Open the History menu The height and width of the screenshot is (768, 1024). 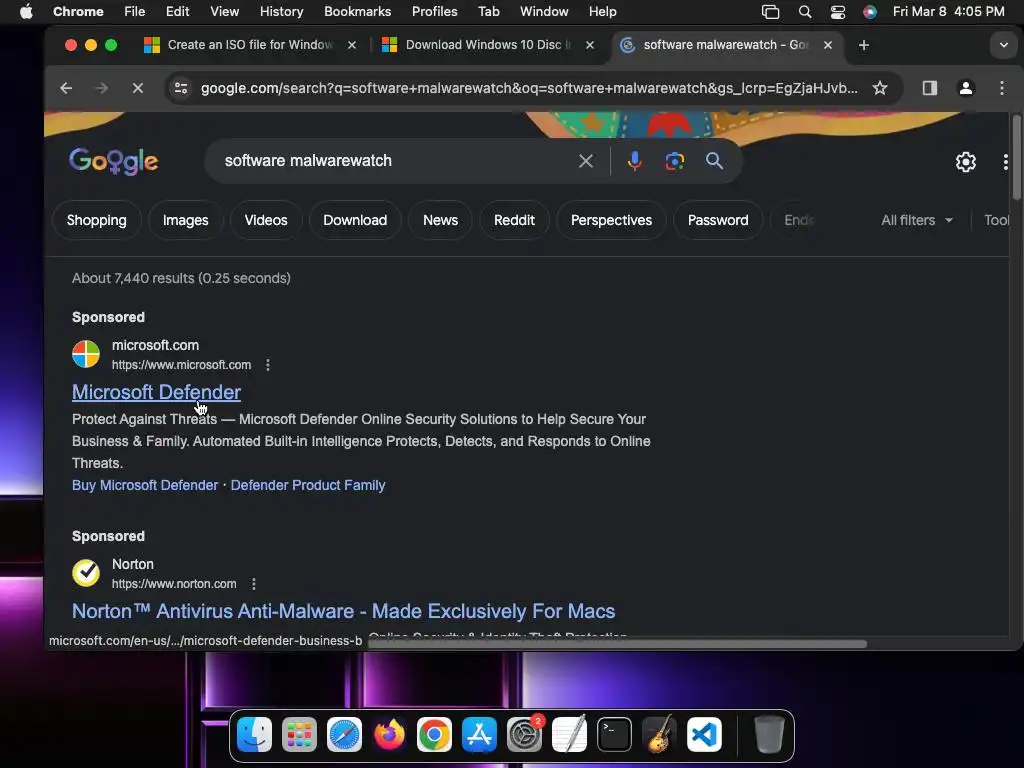[x=281, y=12]
